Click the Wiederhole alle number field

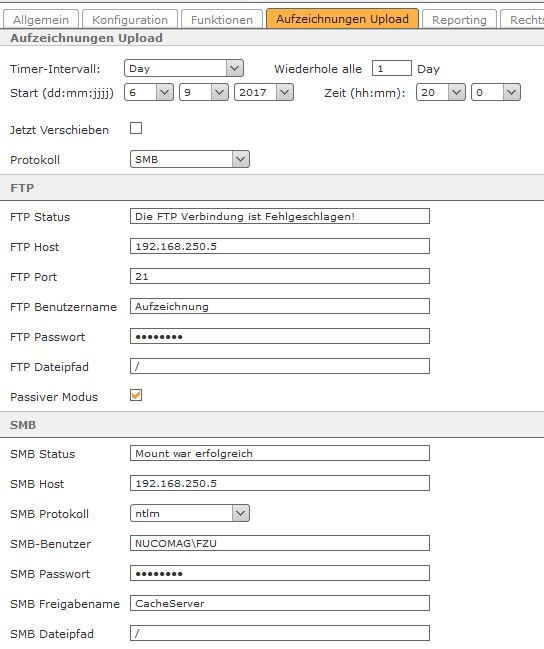[392, 68]
